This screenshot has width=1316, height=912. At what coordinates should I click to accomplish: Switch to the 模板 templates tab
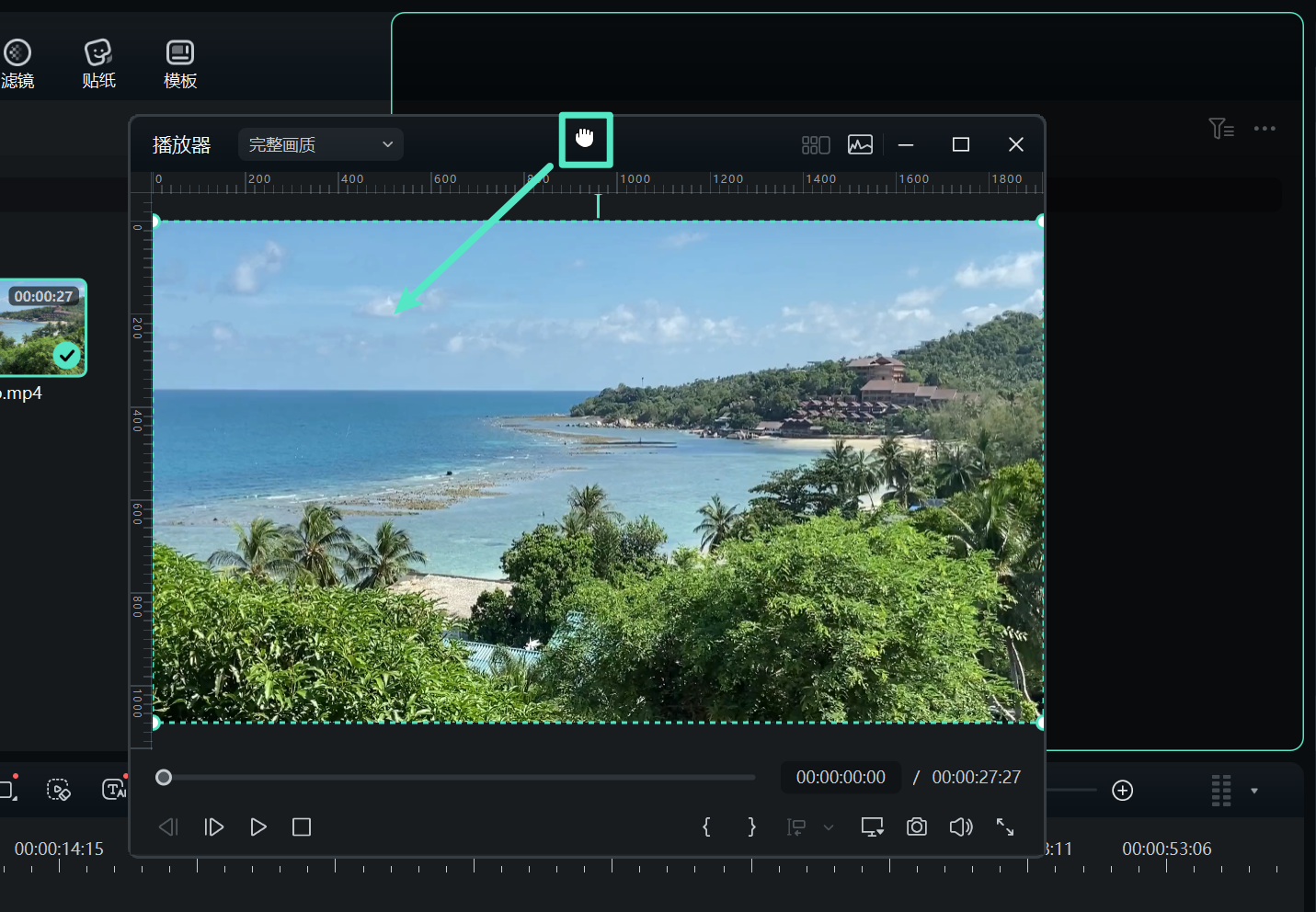180,63
